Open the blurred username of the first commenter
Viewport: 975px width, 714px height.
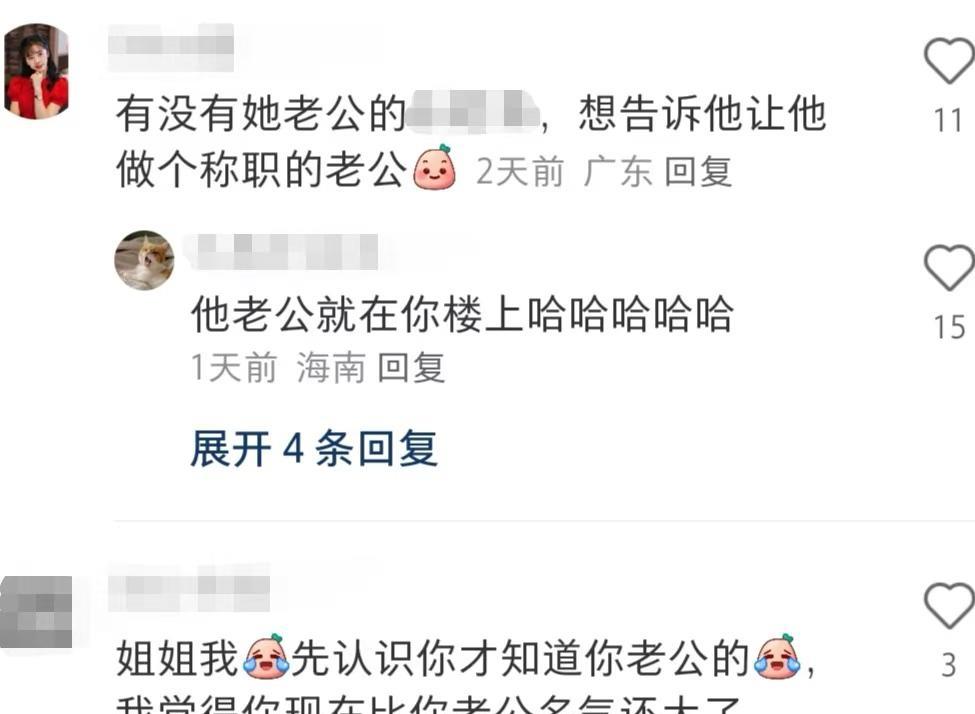pos(171,47)
